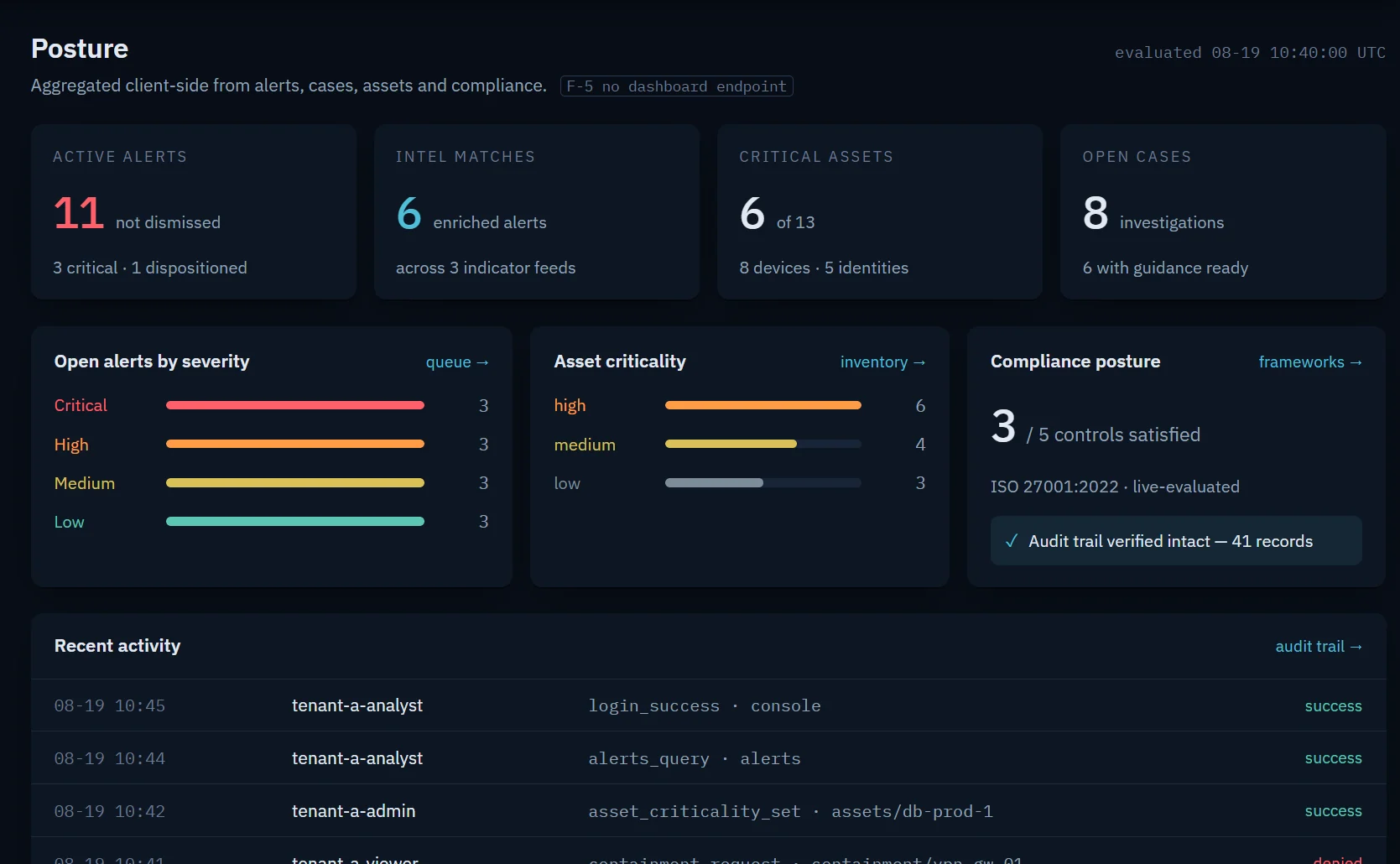Select the alerts_query activity row

click(x=708, y=758)
